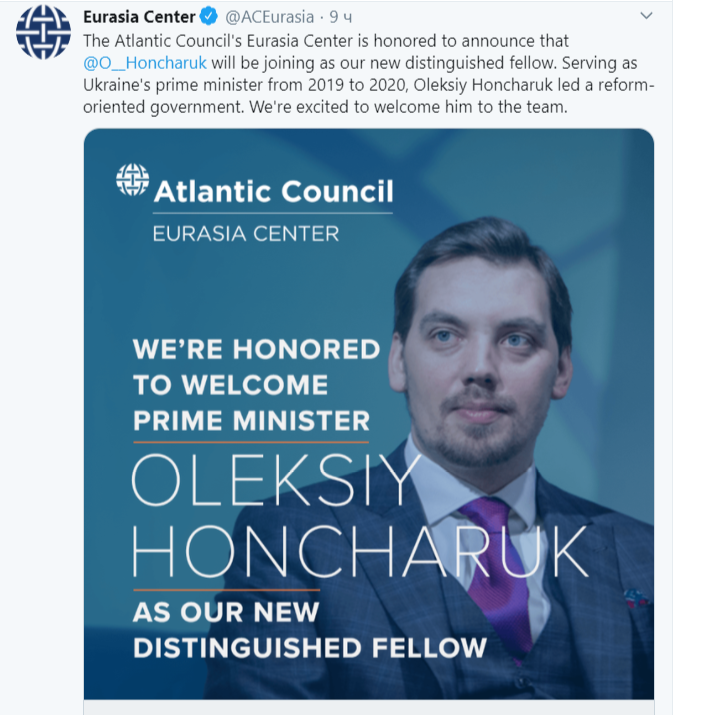Click the white link card strip below image

click(x=369, y=706)
